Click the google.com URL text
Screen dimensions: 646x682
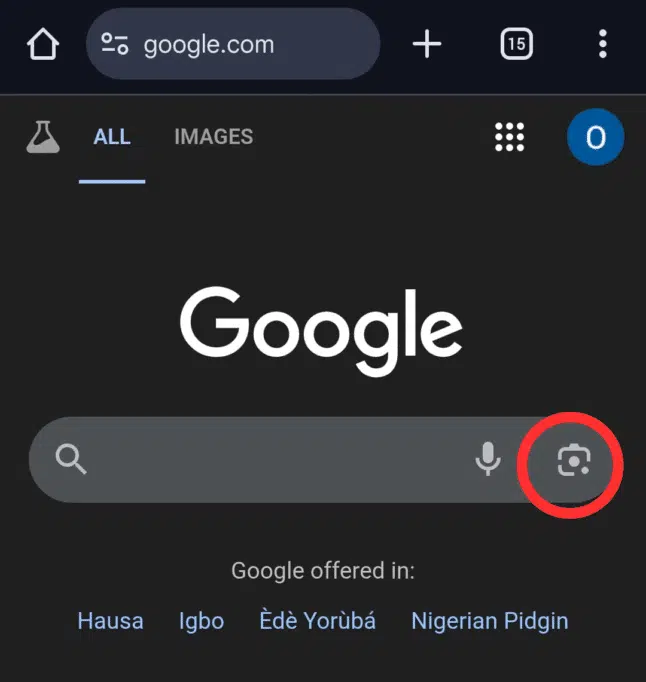tap(208, 45)
